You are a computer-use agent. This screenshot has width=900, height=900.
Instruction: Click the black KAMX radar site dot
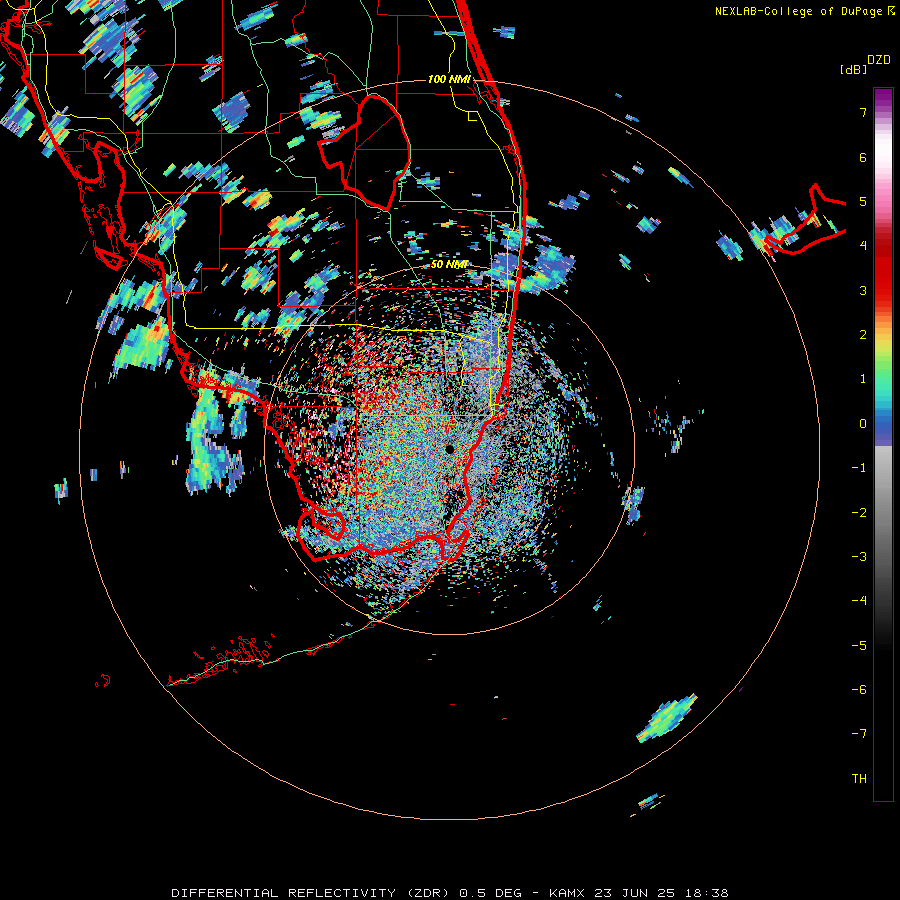click(449, 449)
